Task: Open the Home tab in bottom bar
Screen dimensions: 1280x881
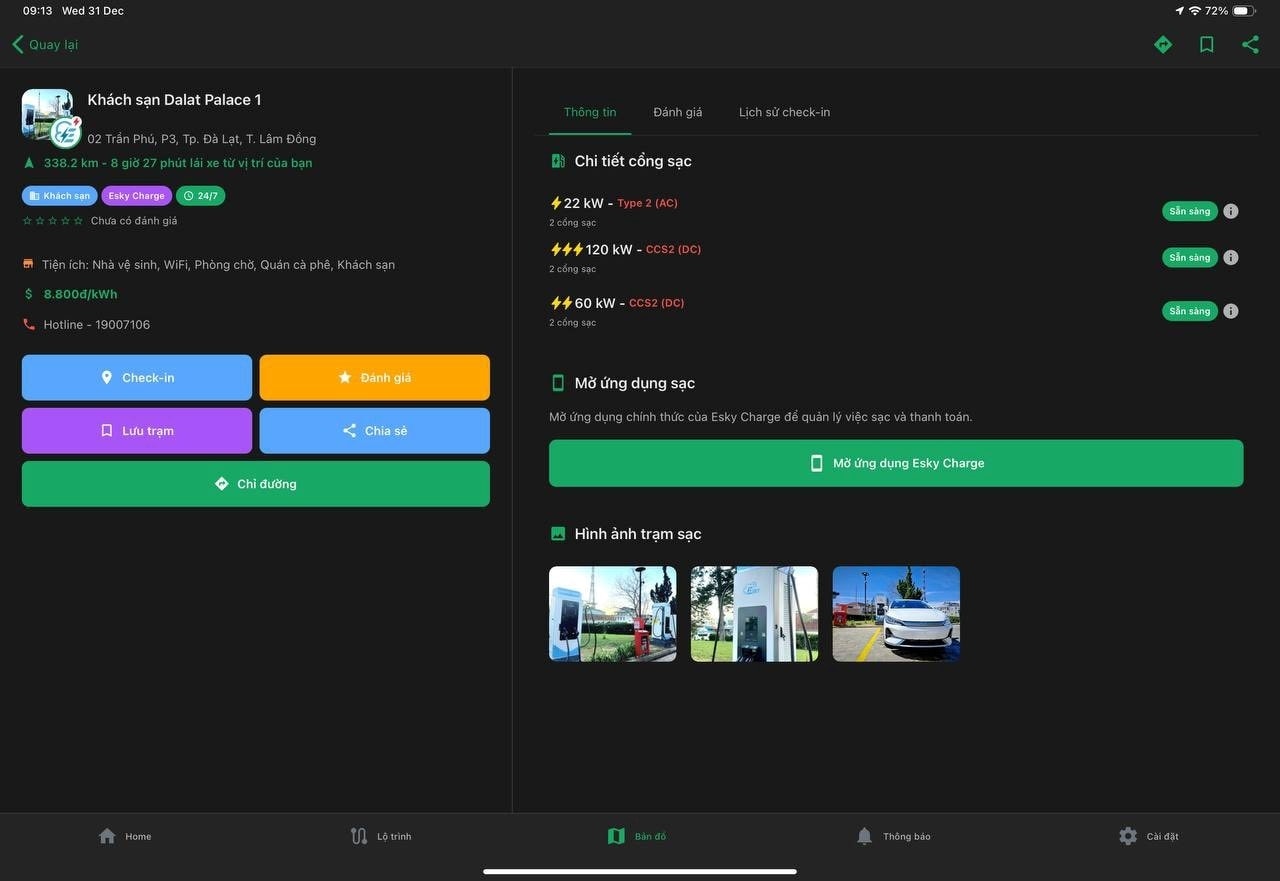Action: [x=125, y=836]
